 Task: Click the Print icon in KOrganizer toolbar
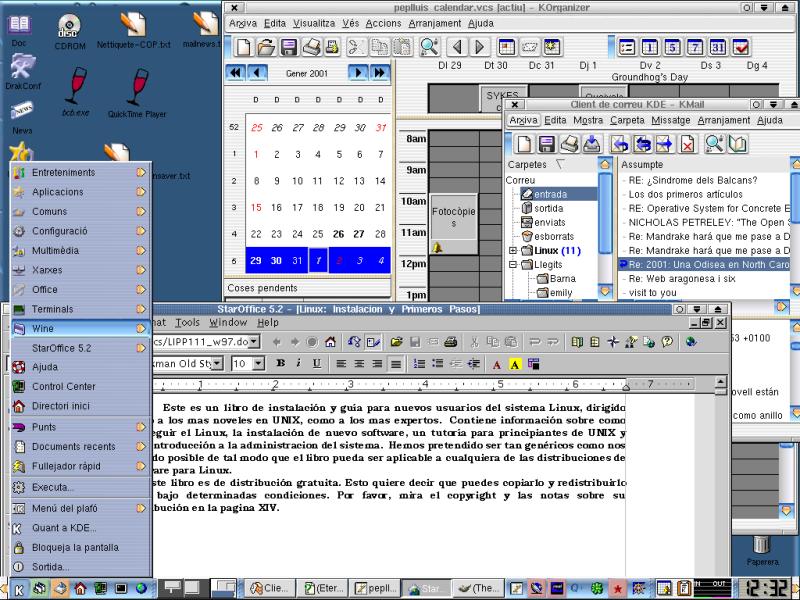click(x=312, y=47)
